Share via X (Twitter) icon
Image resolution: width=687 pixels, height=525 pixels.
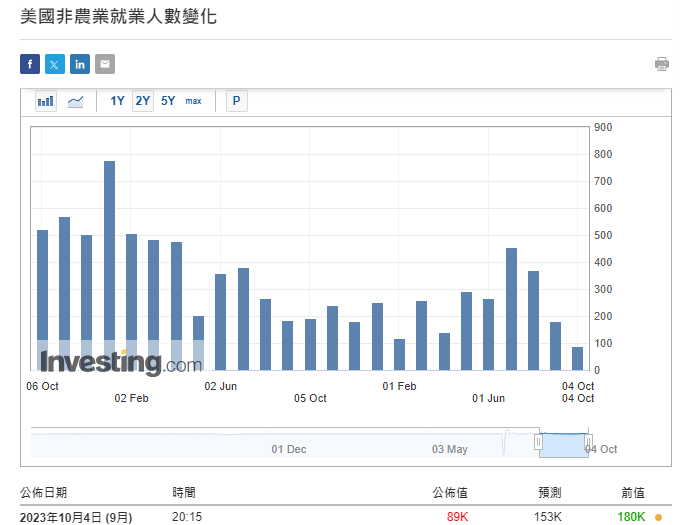click(55, 64)
